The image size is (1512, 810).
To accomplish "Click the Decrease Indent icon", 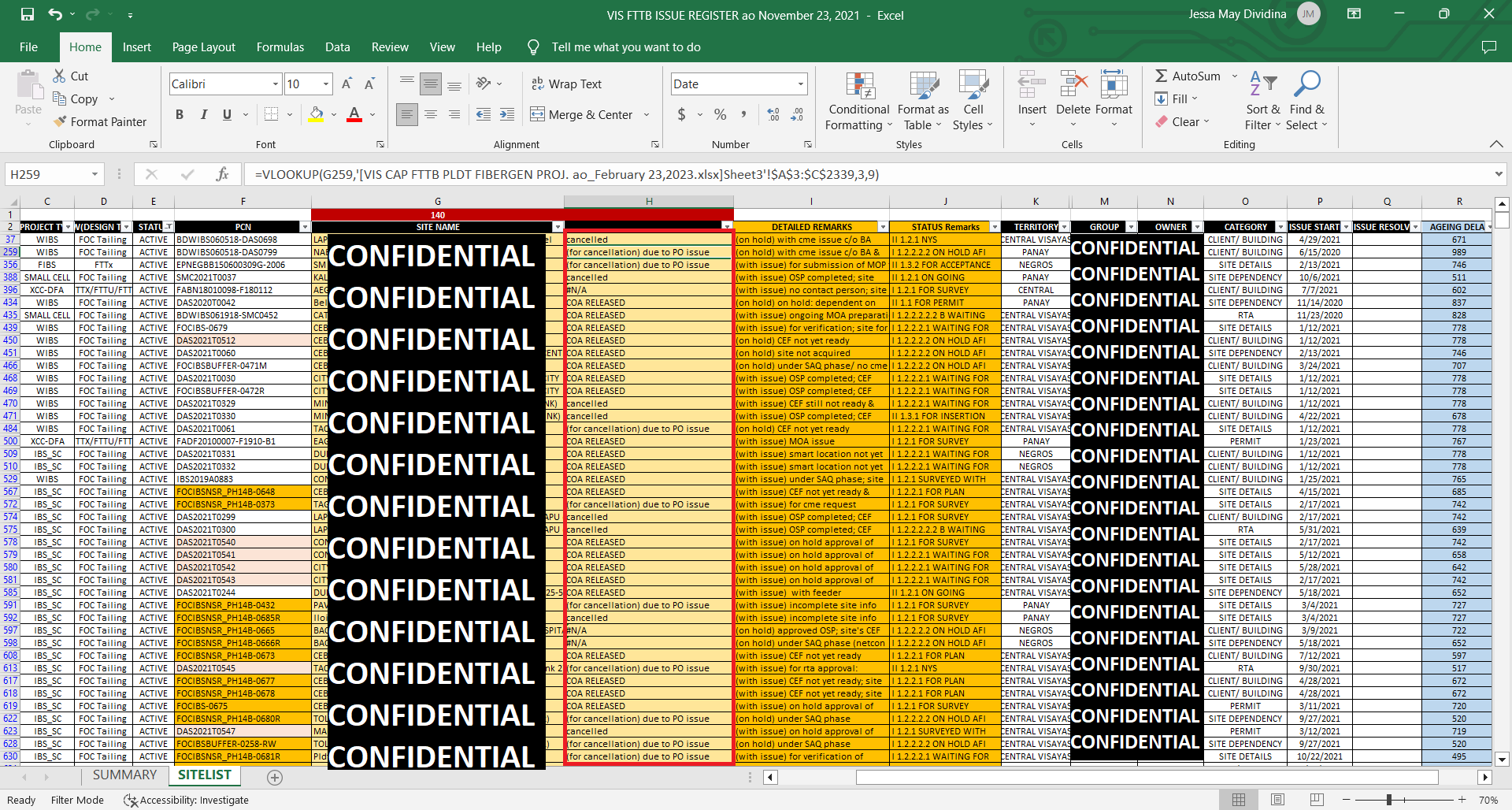I will pyautogui.click(x=484, y=114).
